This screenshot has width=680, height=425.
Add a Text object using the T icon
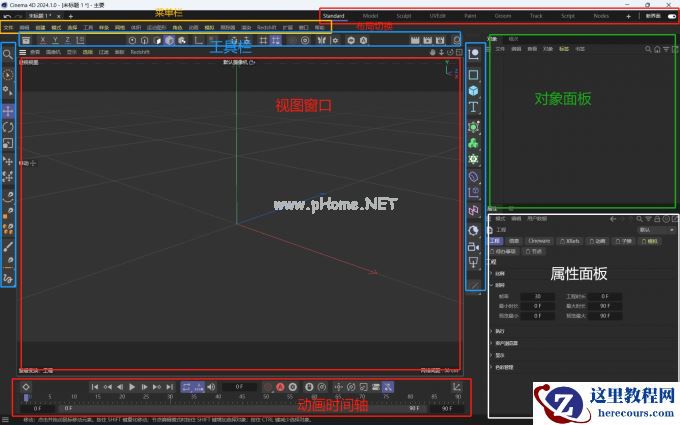point(474,107)
